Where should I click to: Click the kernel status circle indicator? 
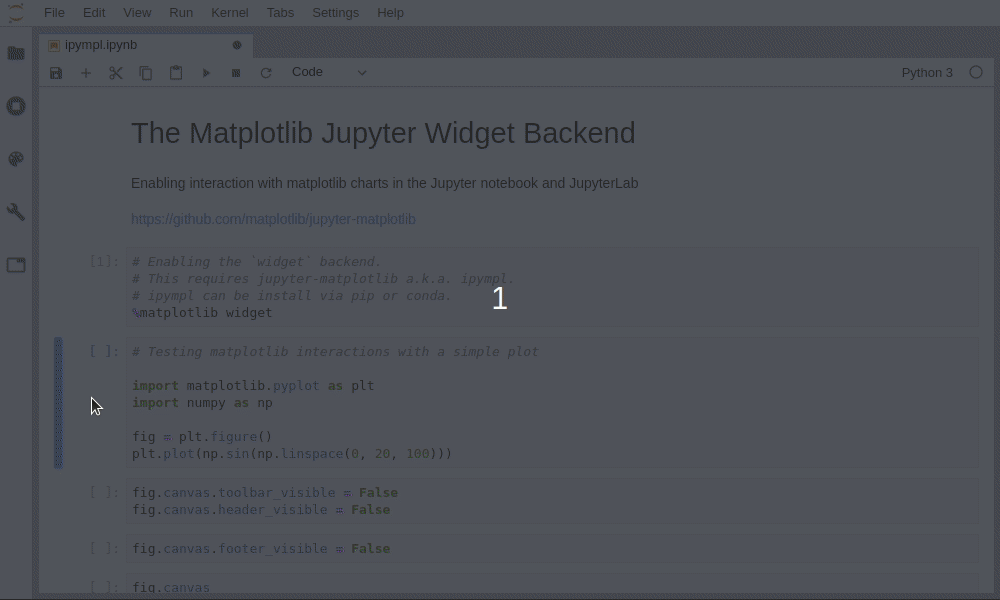(975, 72)
